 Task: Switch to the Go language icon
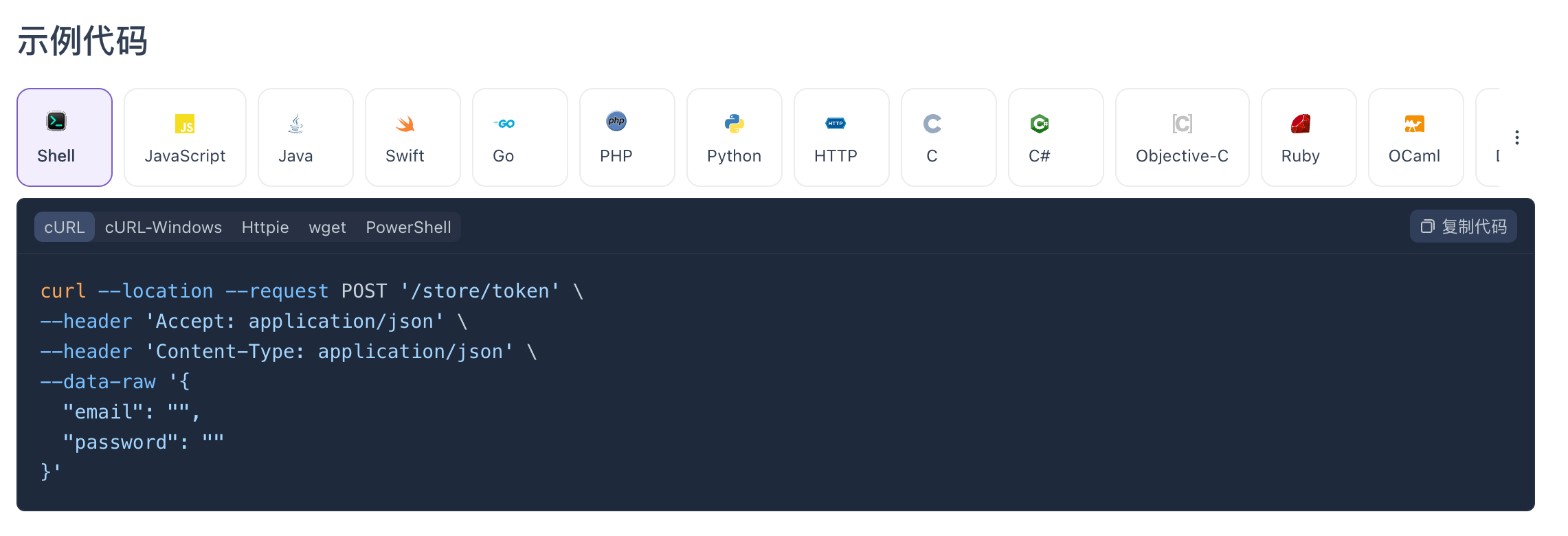point(504,124)
